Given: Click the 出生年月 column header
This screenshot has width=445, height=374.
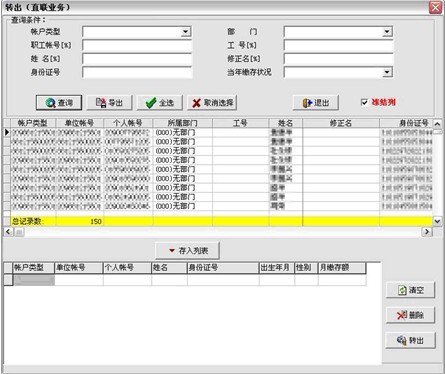Looking at the screenshot, I should 277,268.
